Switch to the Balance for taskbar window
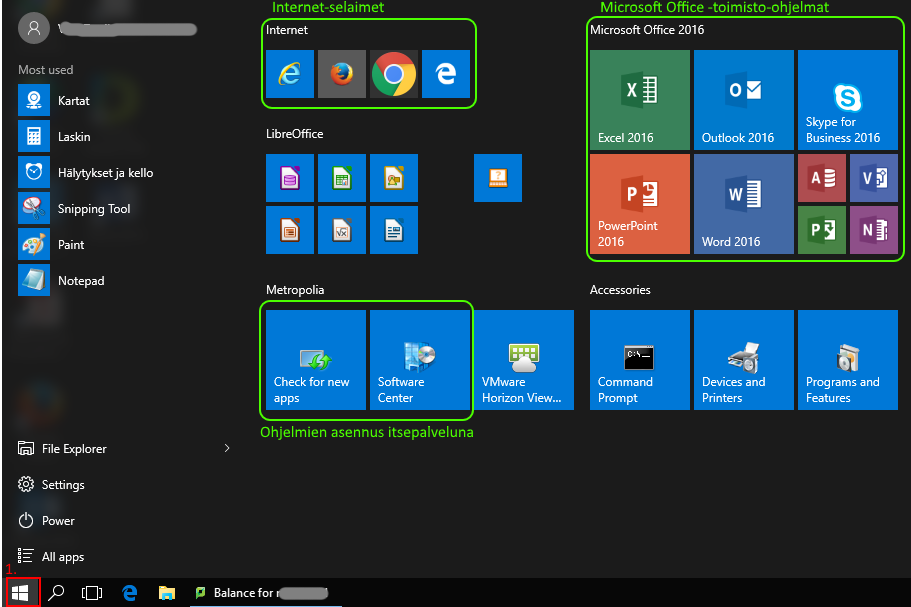 point(266,592)
